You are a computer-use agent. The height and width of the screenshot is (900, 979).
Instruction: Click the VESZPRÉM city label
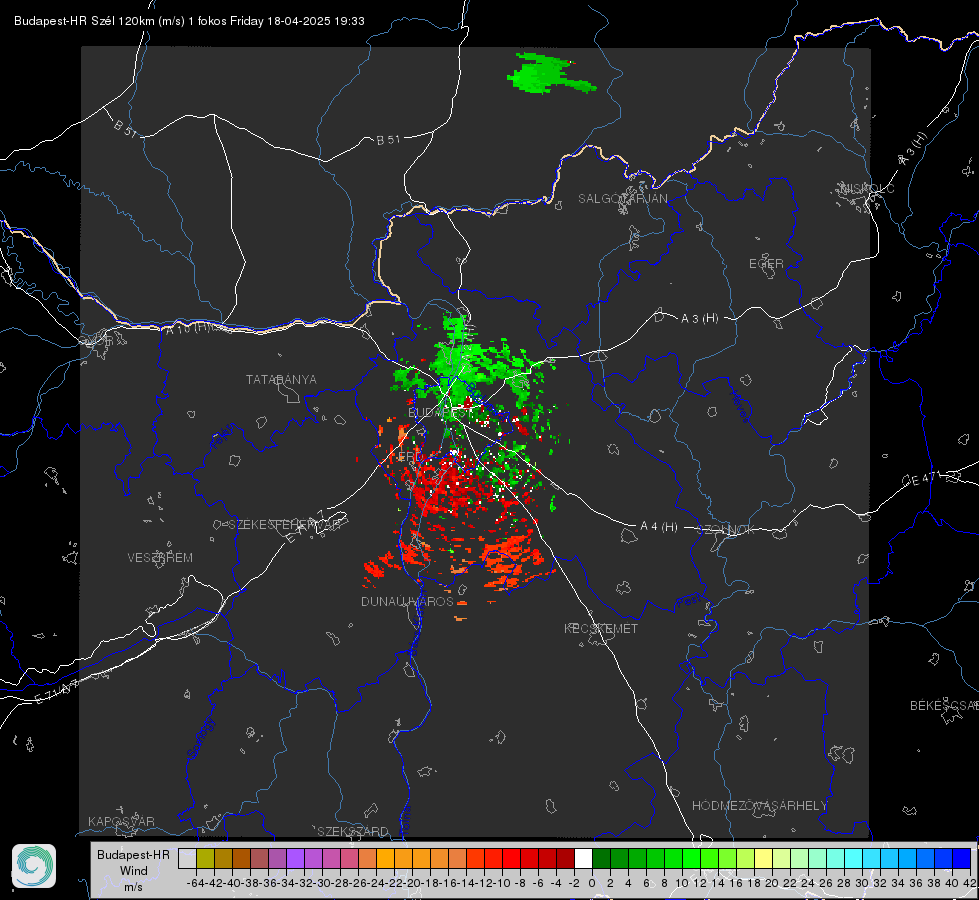click(160, 557)
